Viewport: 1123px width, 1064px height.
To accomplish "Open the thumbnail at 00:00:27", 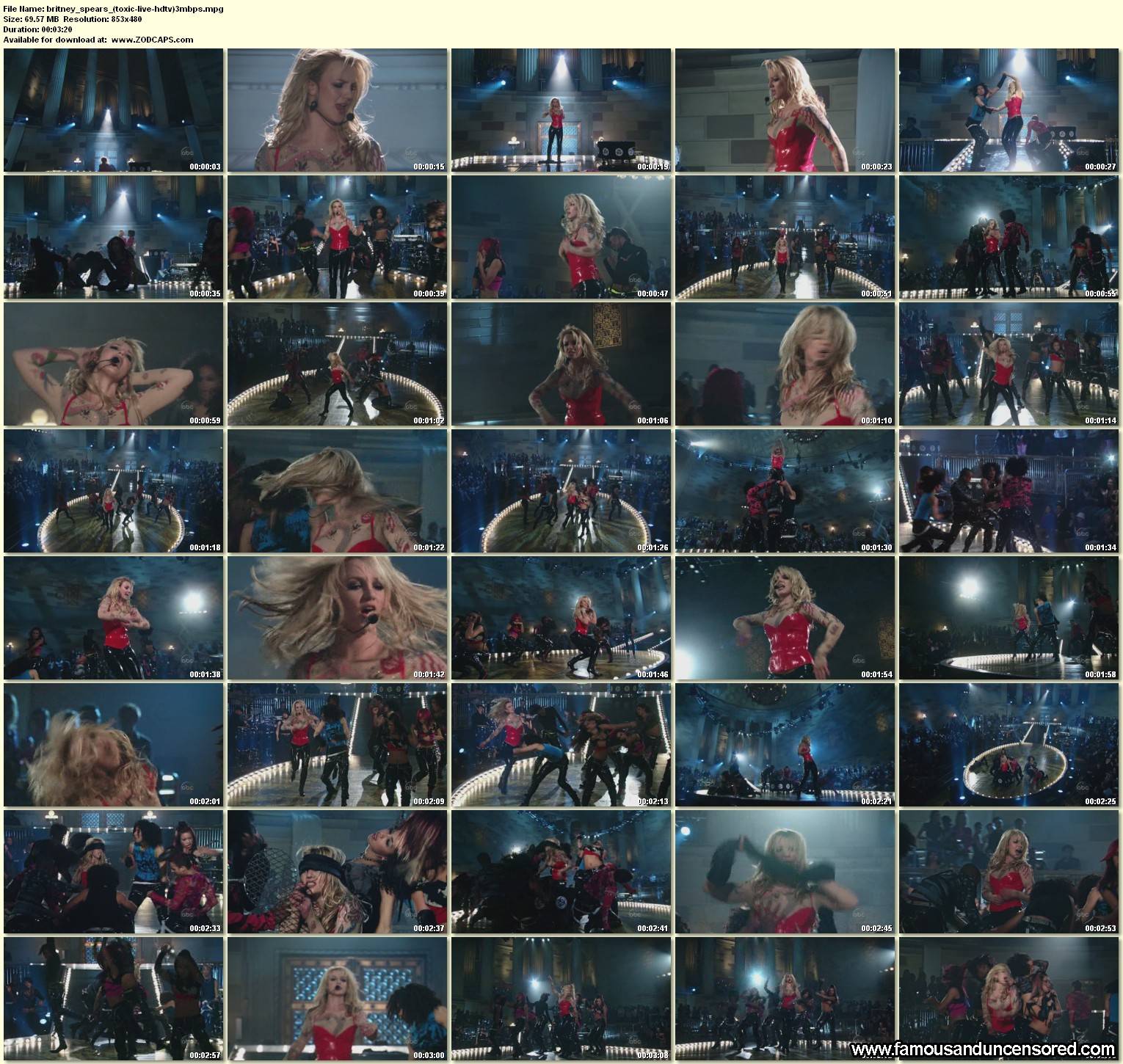I will [1008, 110].
